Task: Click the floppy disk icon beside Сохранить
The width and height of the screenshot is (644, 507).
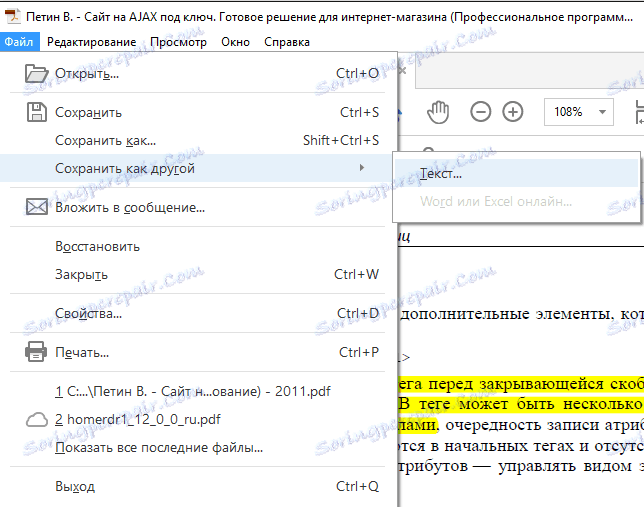Action: (x=37, y=112)
